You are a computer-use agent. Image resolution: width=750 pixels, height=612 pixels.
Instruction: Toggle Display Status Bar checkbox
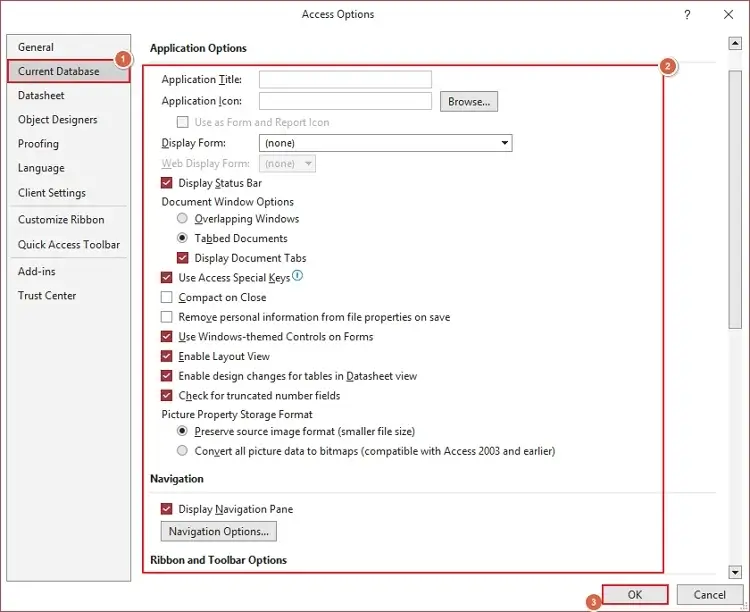pos(166,183)
